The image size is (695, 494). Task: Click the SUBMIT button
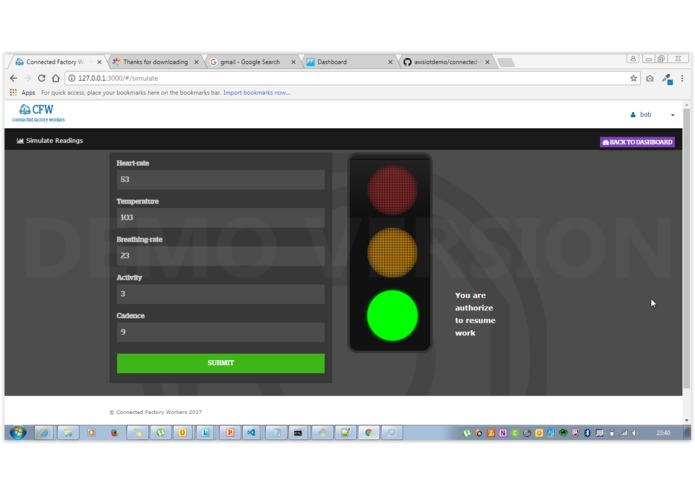point(221,363)
